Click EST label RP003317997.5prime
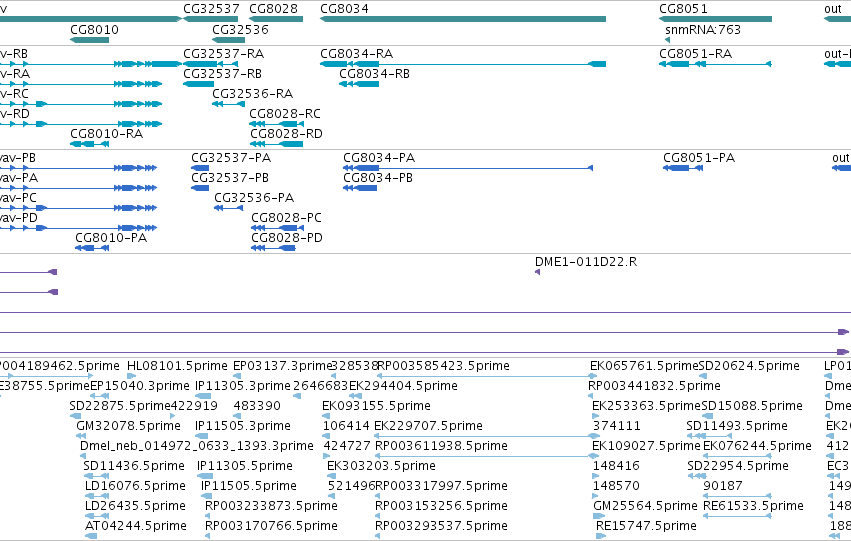851x541 pixels. click(x=441, y=486)
